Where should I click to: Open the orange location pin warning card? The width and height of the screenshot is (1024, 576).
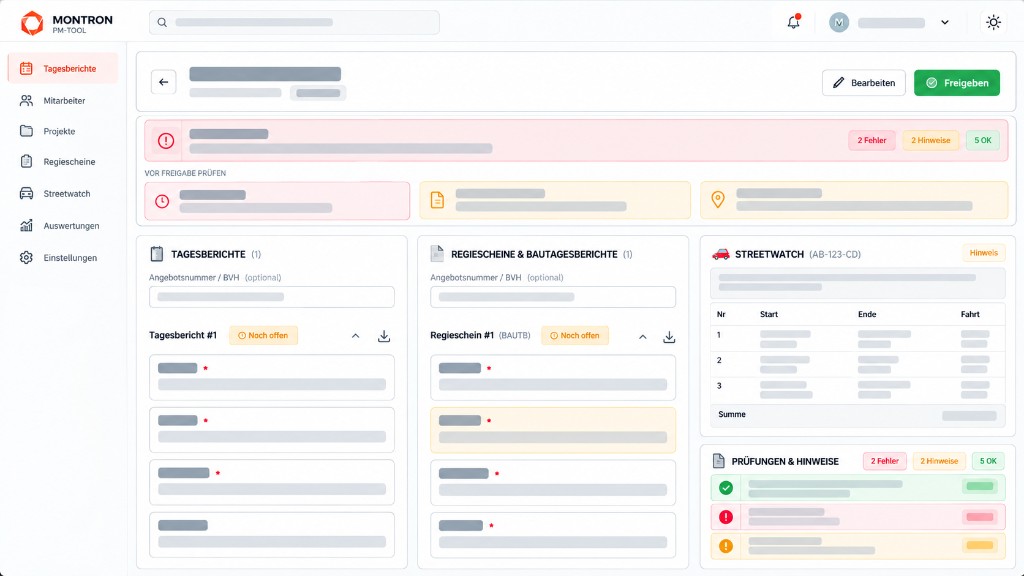pos(854,200)
